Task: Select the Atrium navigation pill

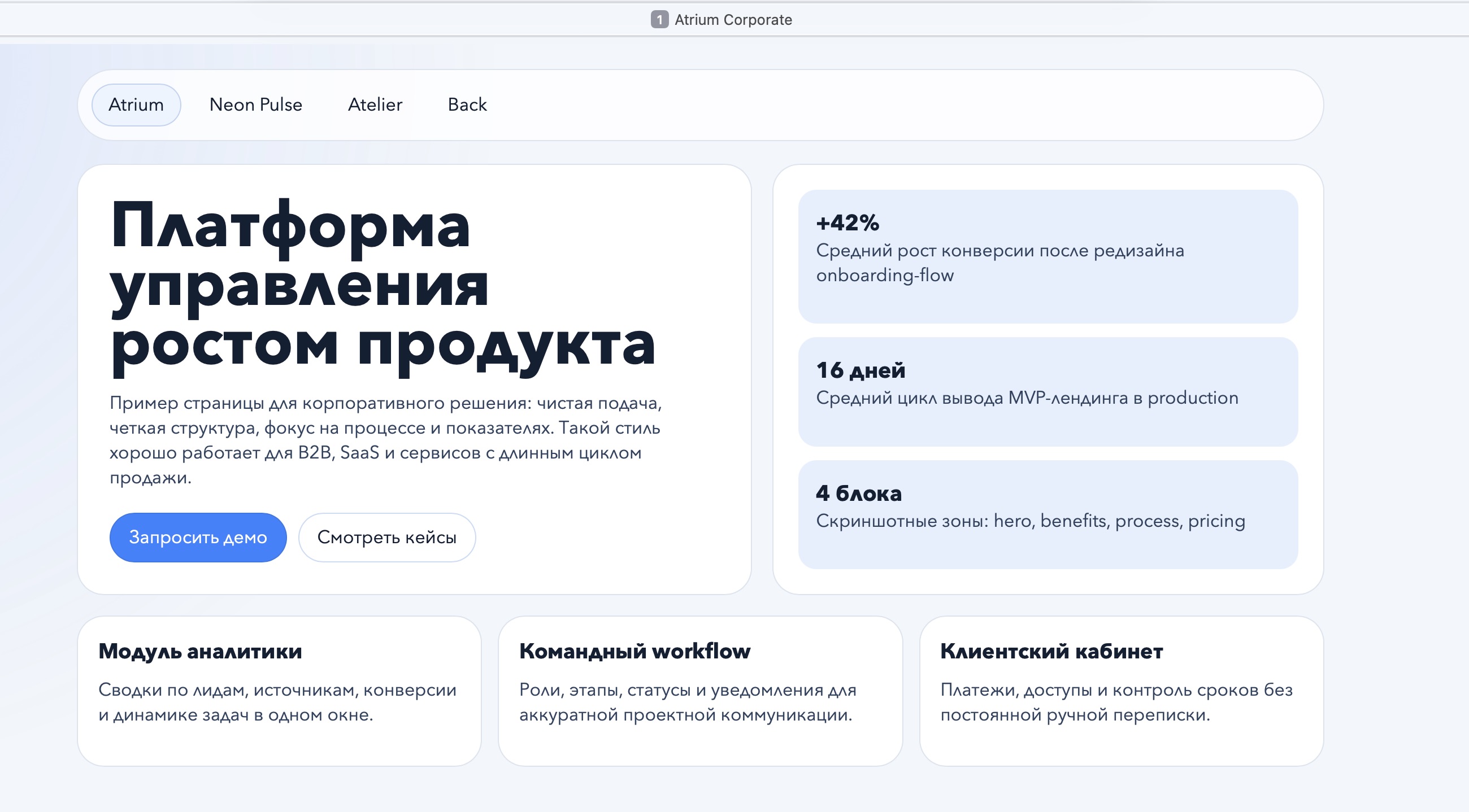Action: point(136,104)
